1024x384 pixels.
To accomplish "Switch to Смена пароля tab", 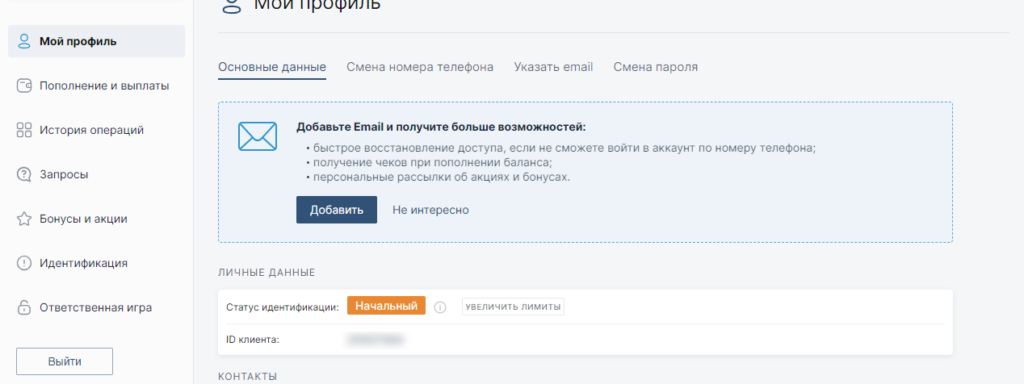I will point(656,67).
